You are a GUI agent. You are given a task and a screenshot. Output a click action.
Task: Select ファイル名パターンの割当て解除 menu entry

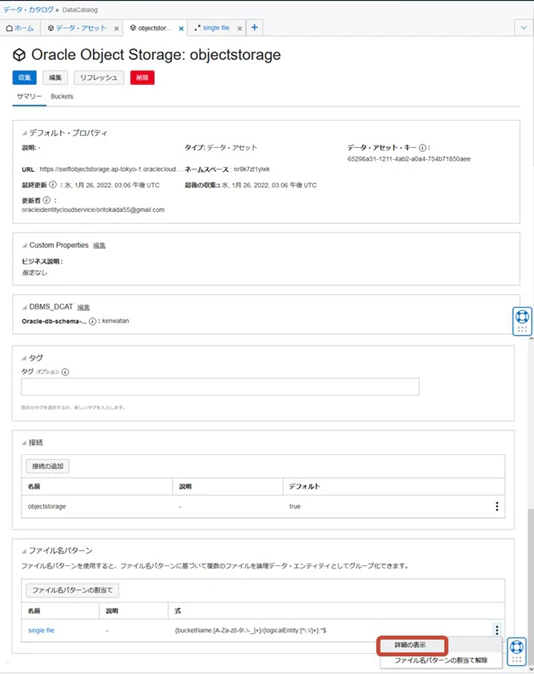coord(441,660)
